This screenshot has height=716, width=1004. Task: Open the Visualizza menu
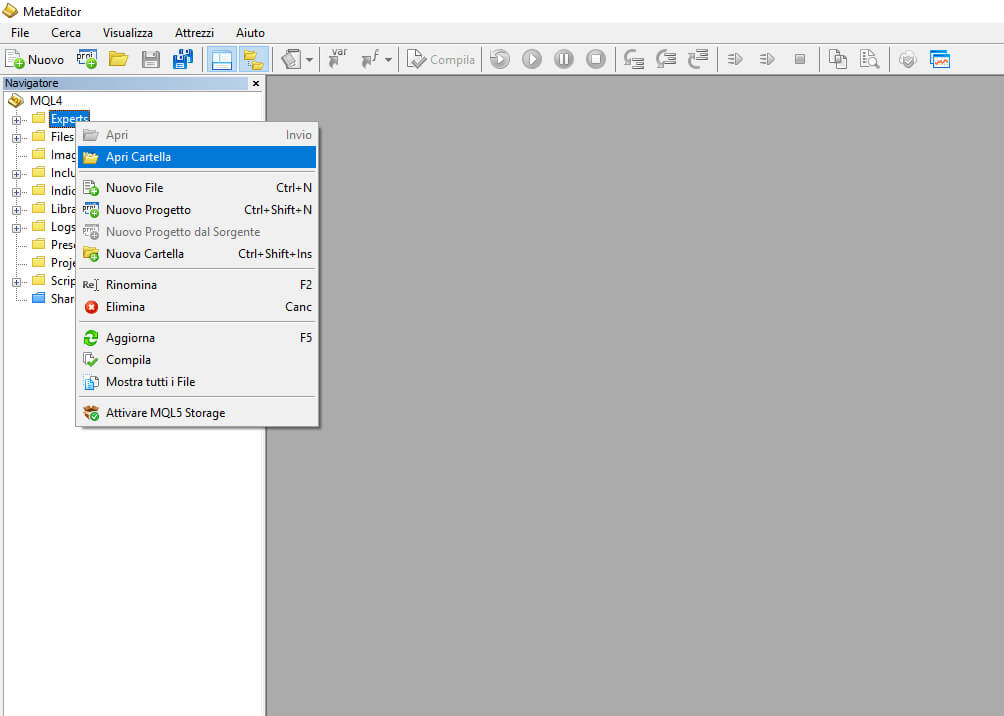click(127, 33)
